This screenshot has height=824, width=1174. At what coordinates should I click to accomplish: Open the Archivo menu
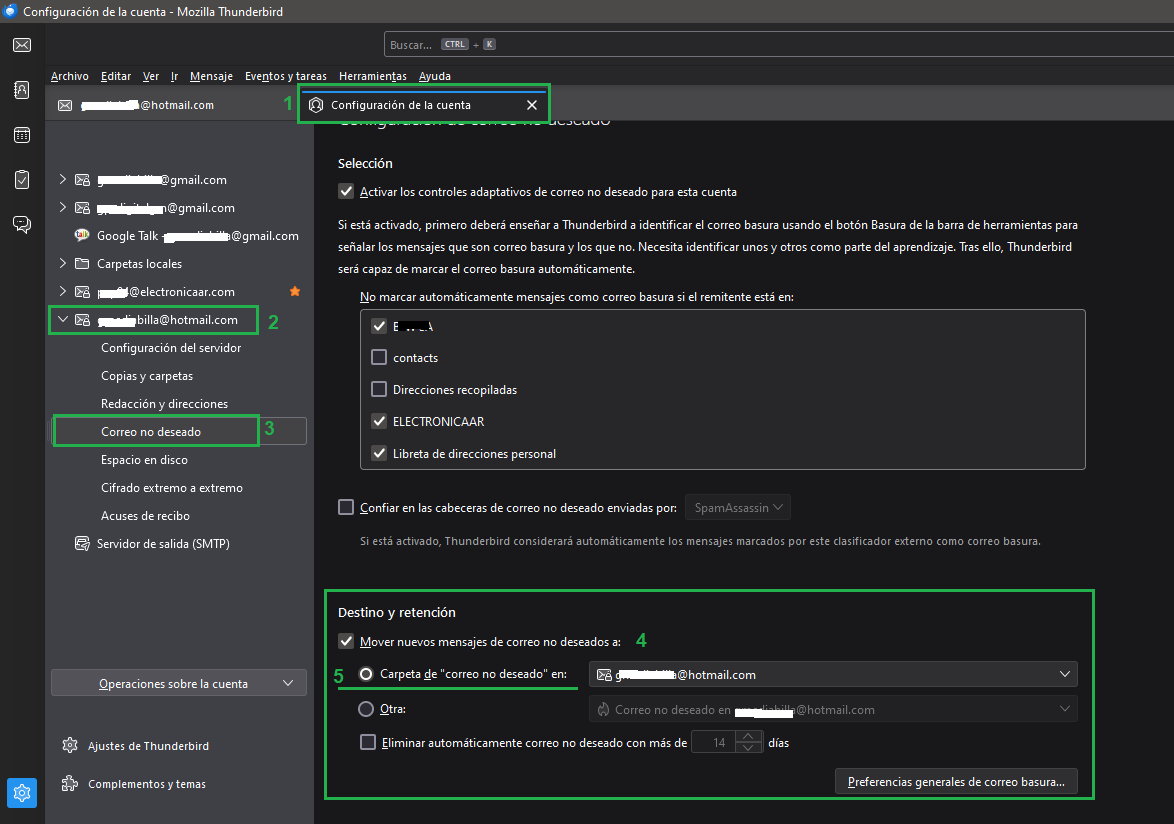click(70, 76)
